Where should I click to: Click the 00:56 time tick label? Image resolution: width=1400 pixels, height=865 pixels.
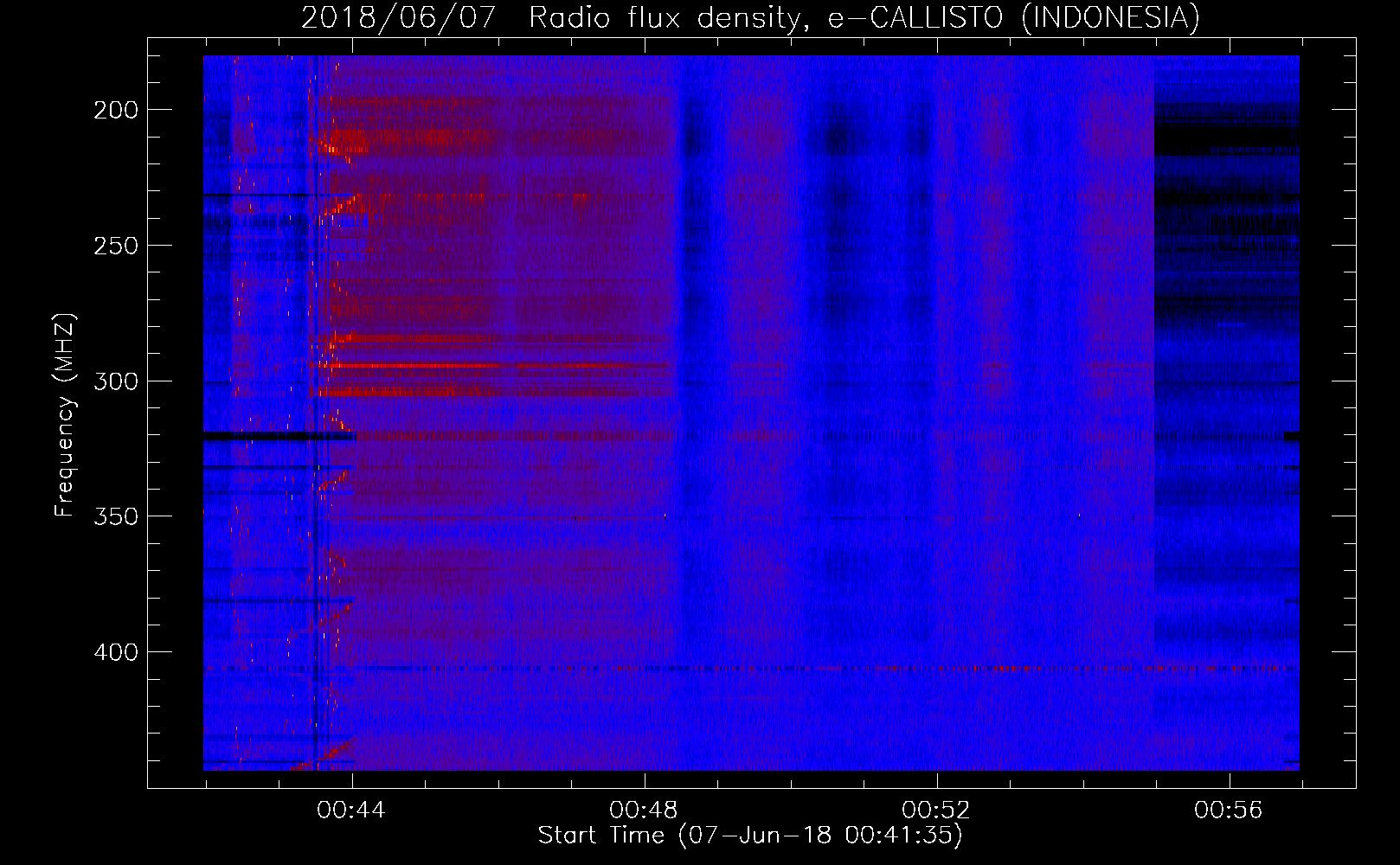[x=1229, y=810]
